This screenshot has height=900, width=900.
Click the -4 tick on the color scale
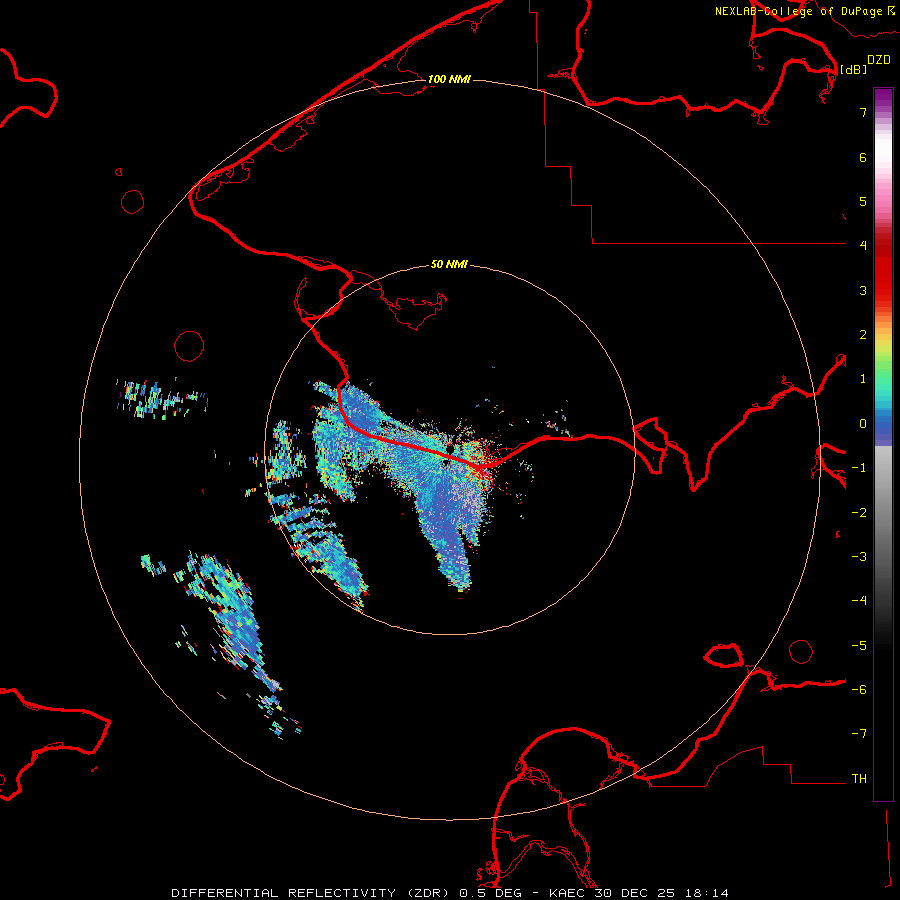click(x=859, y=601)
